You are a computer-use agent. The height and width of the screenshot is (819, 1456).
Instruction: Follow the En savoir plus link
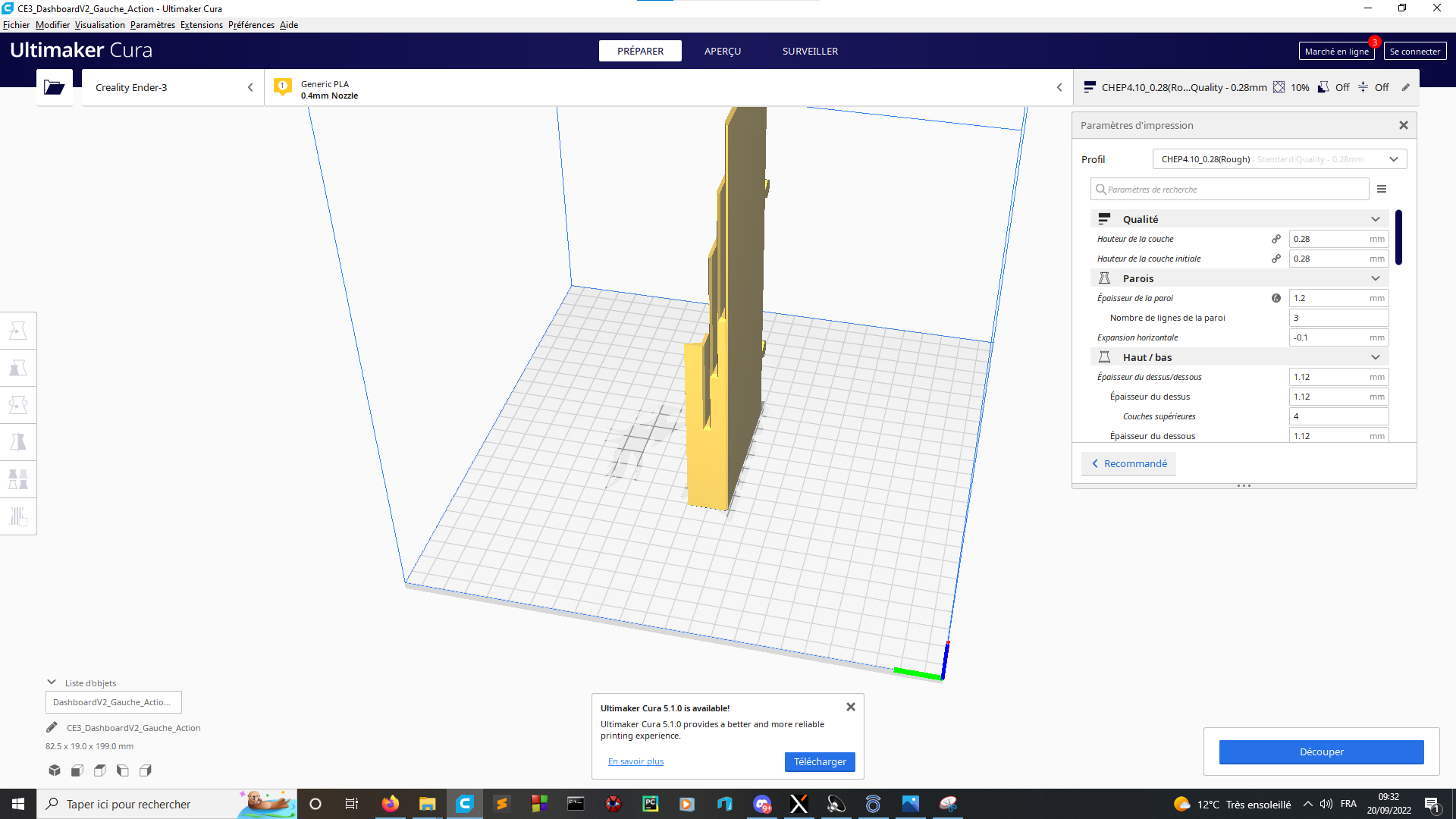(x=635, y=761)
